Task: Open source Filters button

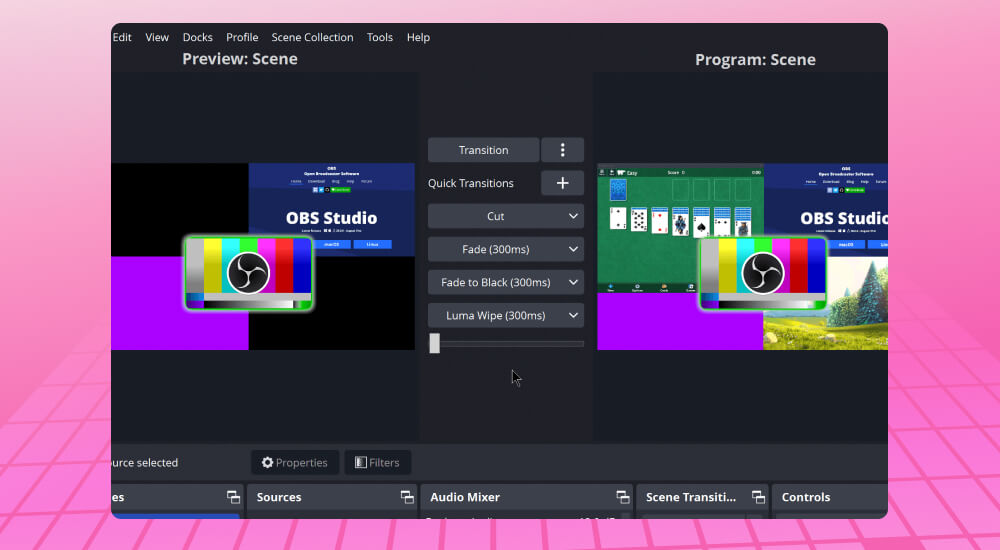Action: click(x=378, y=463)
